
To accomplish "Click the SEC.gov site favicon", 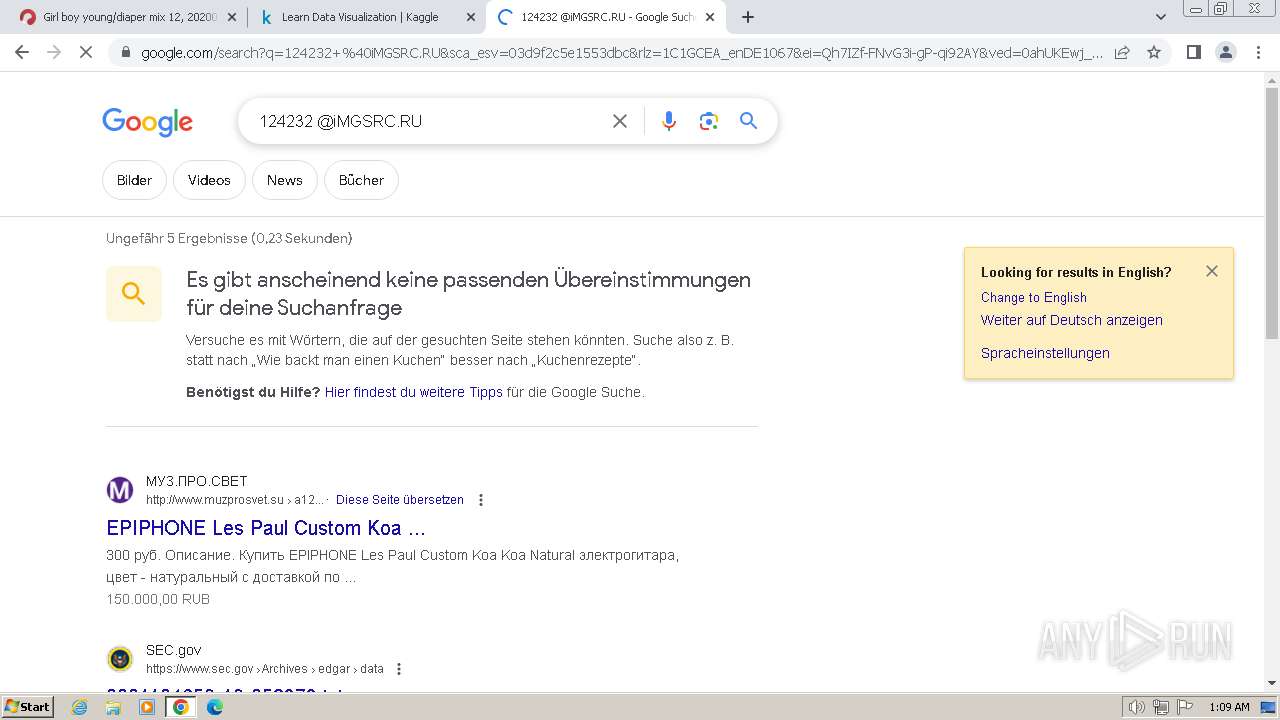I will click(x=120, y=659).
